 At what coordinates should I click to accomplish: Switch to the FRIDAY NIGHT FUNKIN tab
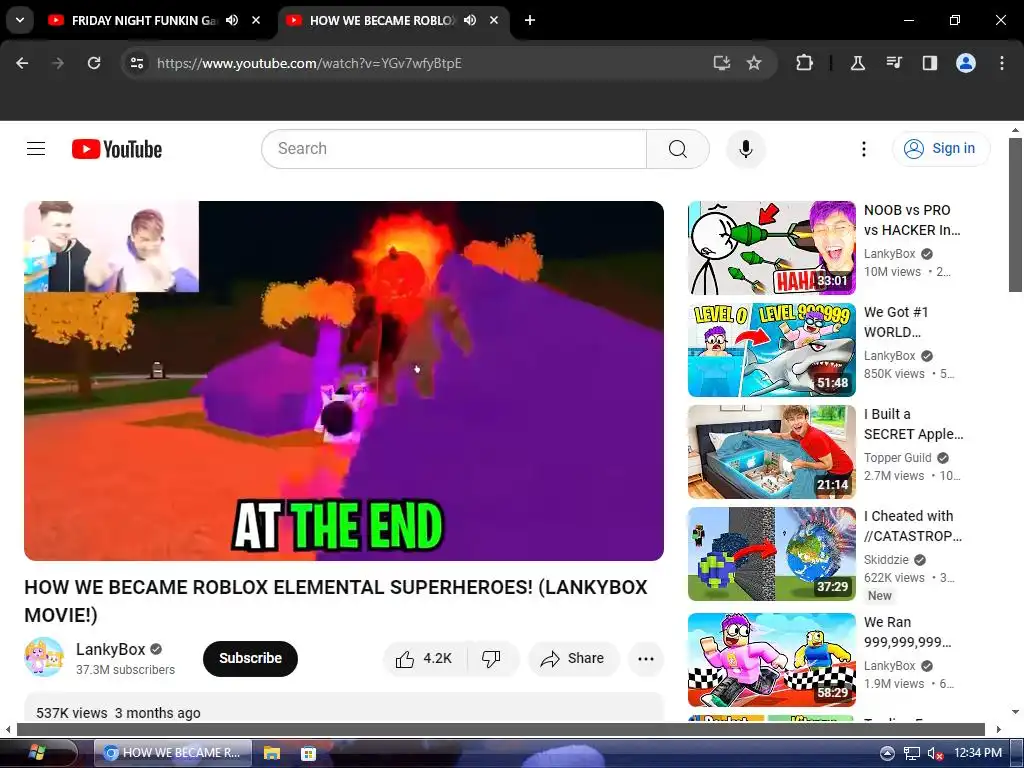click(144, 20)
